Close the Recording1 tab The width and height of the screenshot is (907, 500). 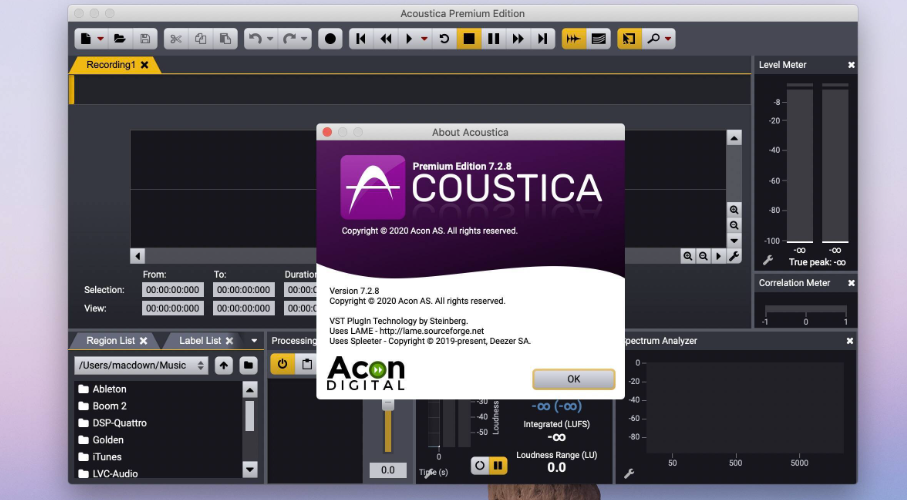[x=145, y=65]
